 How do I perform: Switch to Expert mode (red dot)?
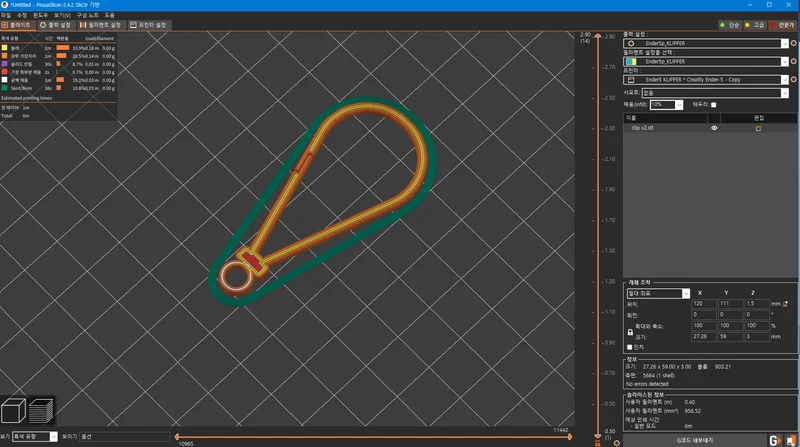pyautogui.click(x=783, y=24)
